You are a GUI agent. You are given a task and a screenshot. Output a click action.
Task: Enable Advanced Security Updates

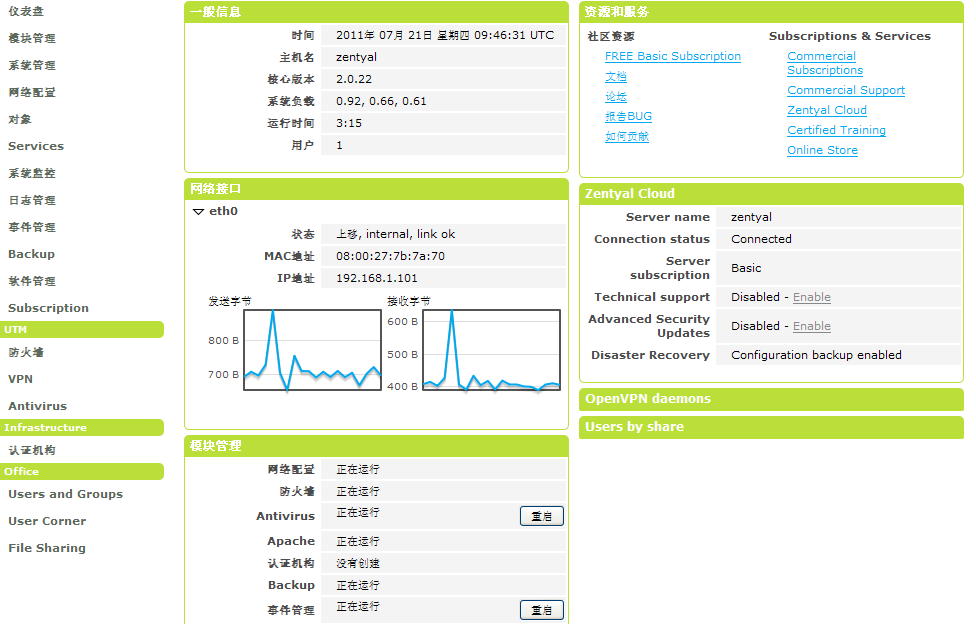point(811,326)
